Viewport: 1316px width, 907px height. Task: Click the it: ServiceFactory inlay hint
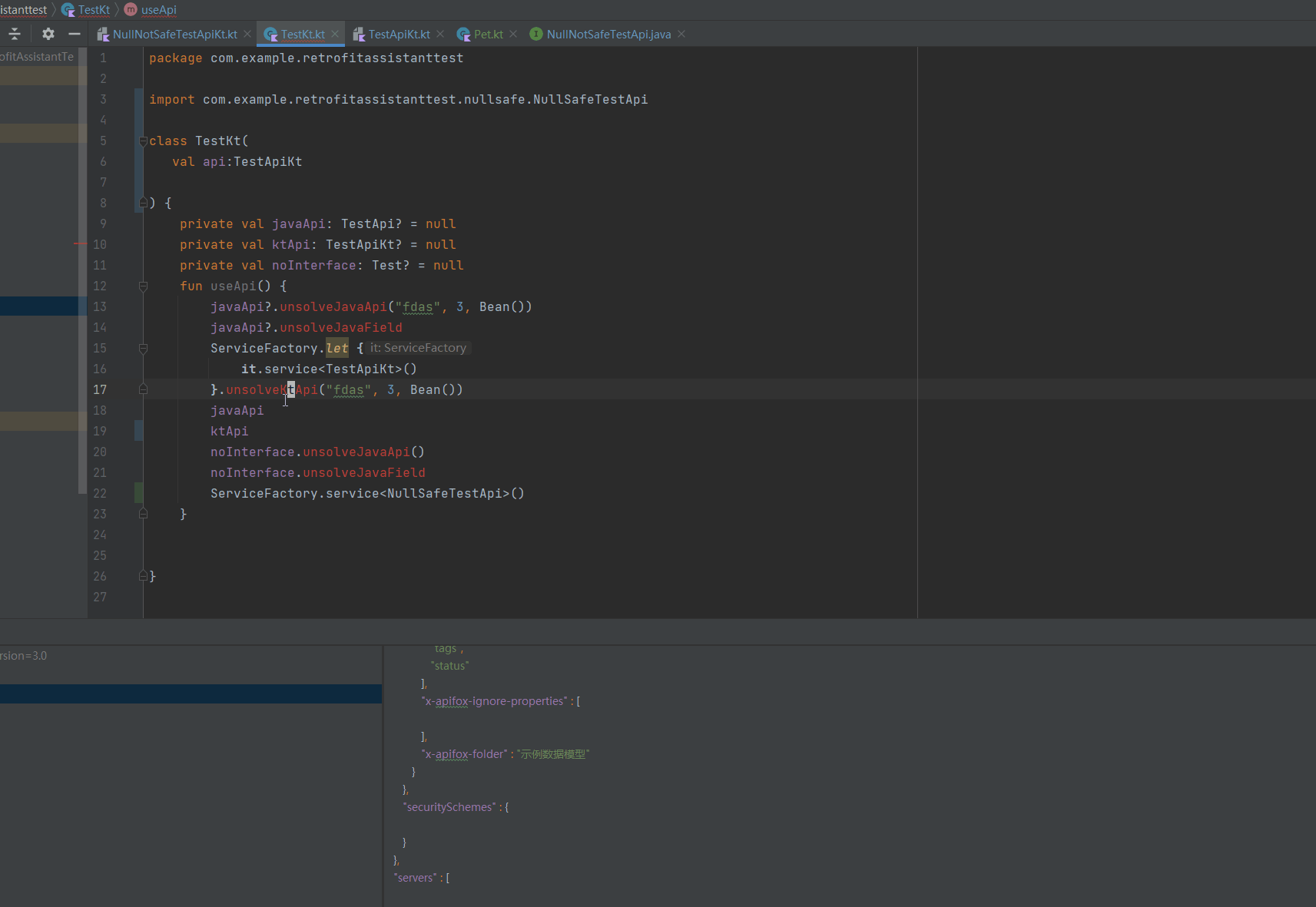pyautogui.click(x=418, y=348)
